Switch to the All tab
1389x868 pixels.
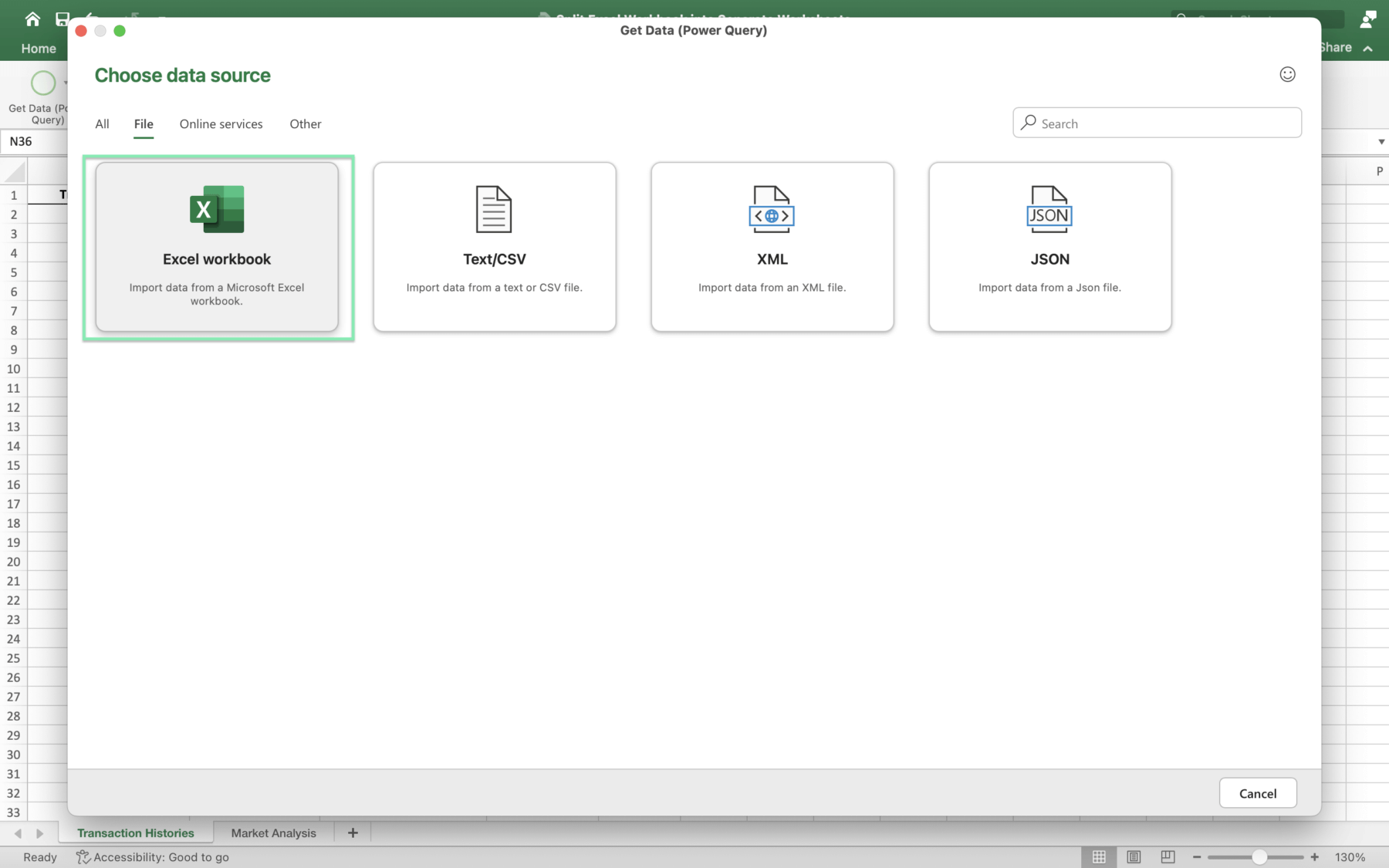pyautogui.click(x=102, y=123)
